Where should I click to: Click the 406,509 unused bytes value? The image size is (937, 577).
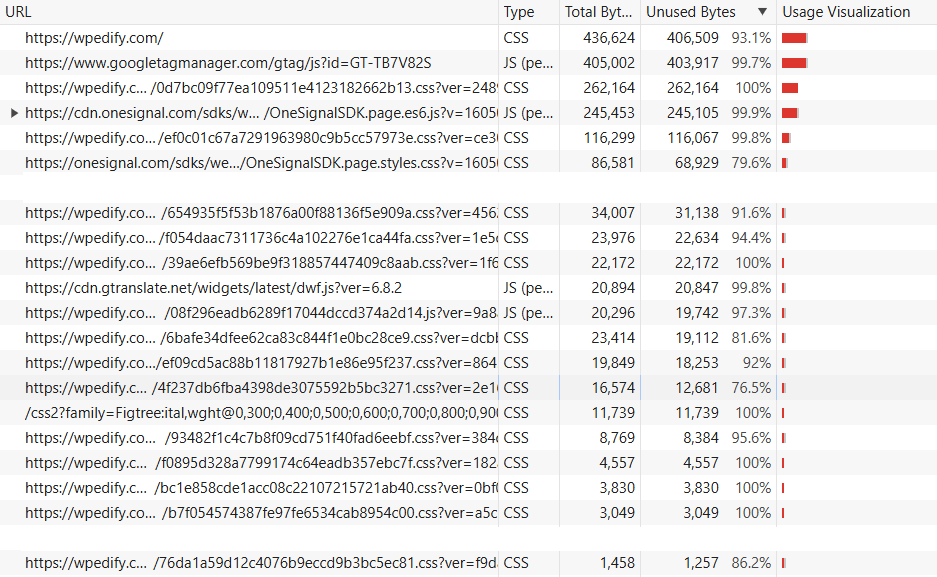pyautogui.click(x=693, y=38)
